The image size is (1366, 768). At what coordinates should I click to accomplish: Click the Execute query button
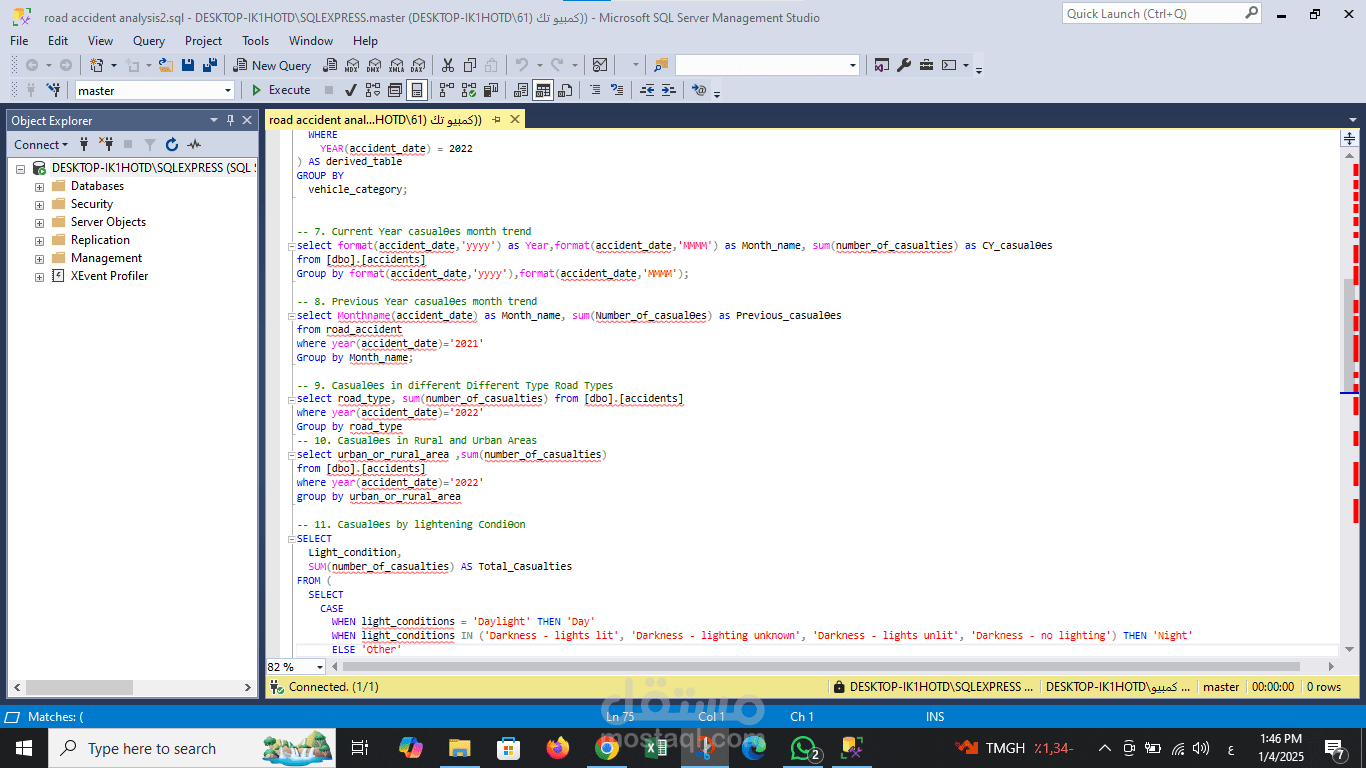(x=281, y=90)
